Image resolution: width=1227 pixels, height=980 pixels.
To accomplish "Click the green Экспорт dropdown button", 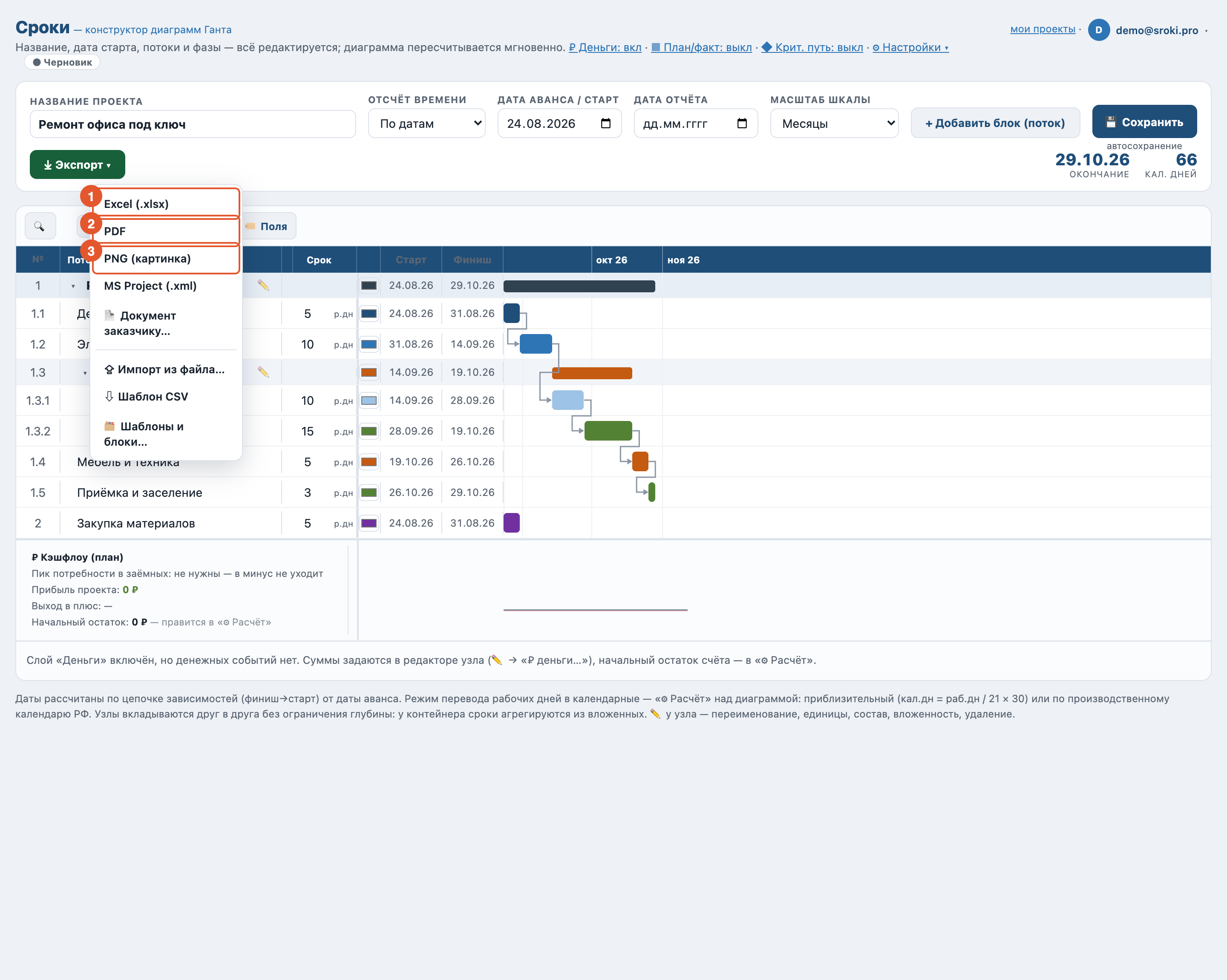I will pos(78,164).
